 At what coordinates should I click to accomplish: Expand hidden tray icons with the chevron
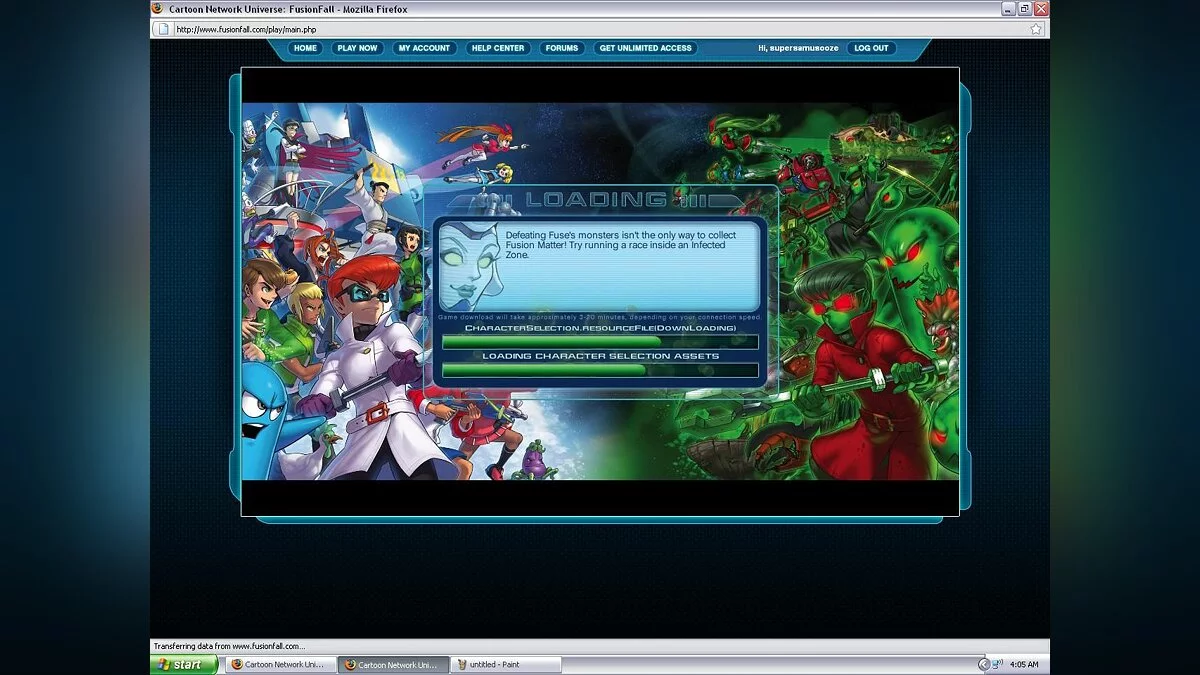pos(983,664)
